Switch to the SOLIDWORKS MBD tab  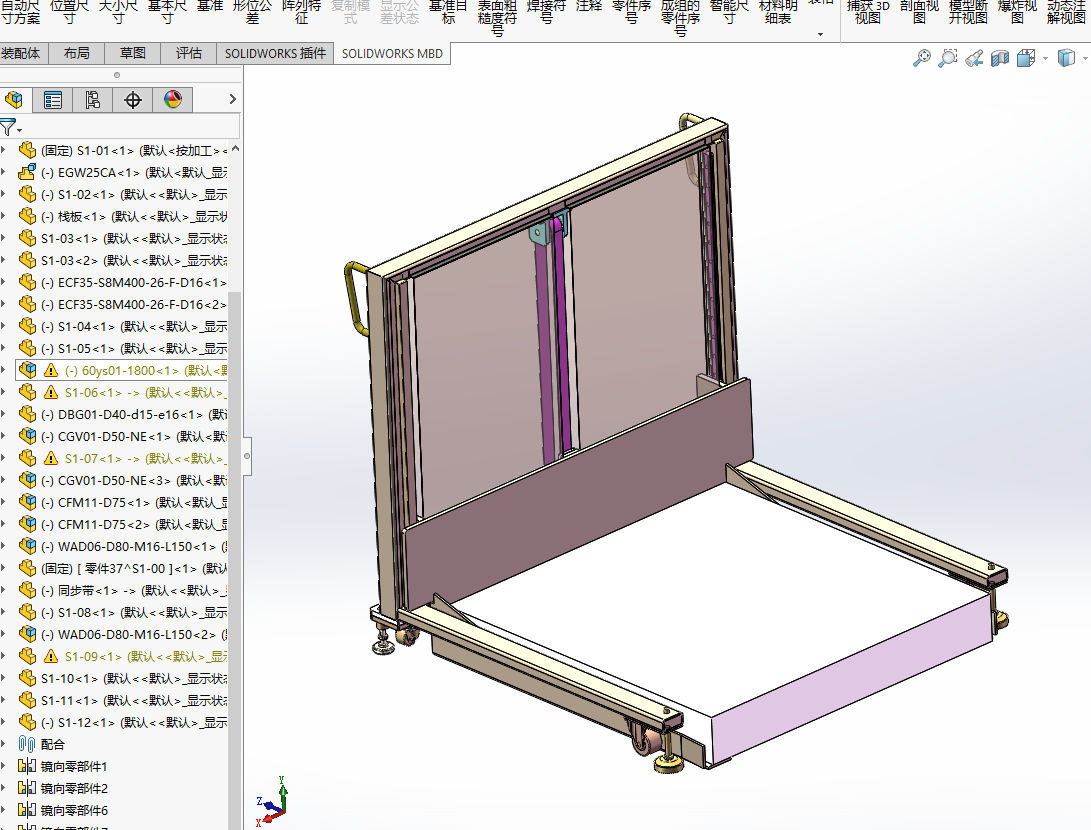point(392,54)
